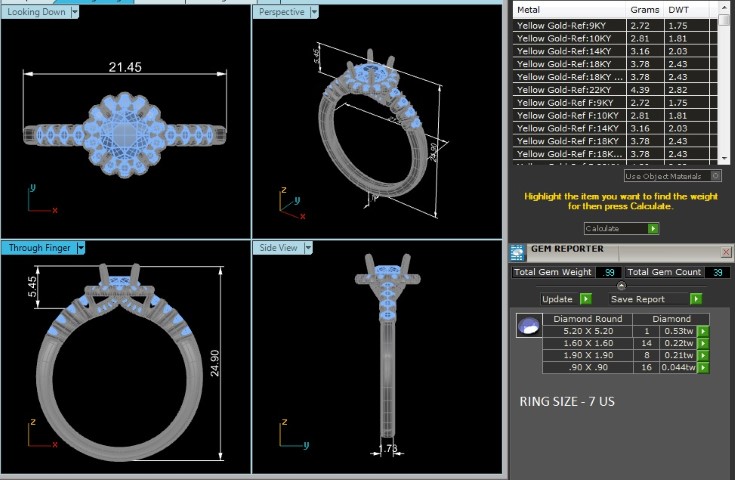Select the 5.20 X 5.20 gem size cell
The image size is (735, 480).
[x=588, y=331]
